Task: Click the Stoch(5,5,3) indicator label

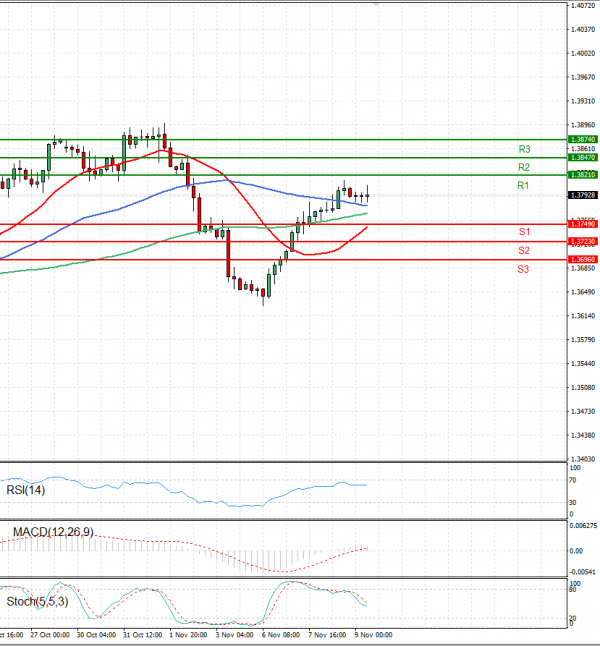Action: 38,602
